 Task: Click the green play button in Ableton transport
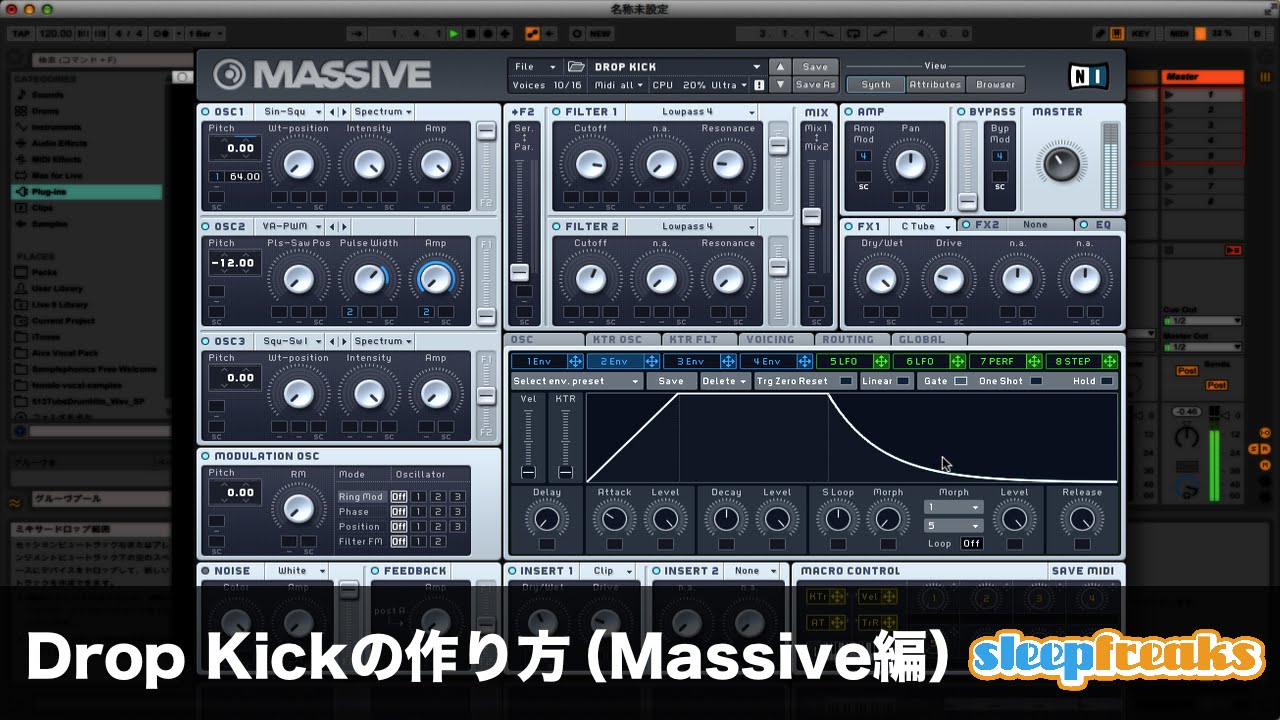point(454,34)
